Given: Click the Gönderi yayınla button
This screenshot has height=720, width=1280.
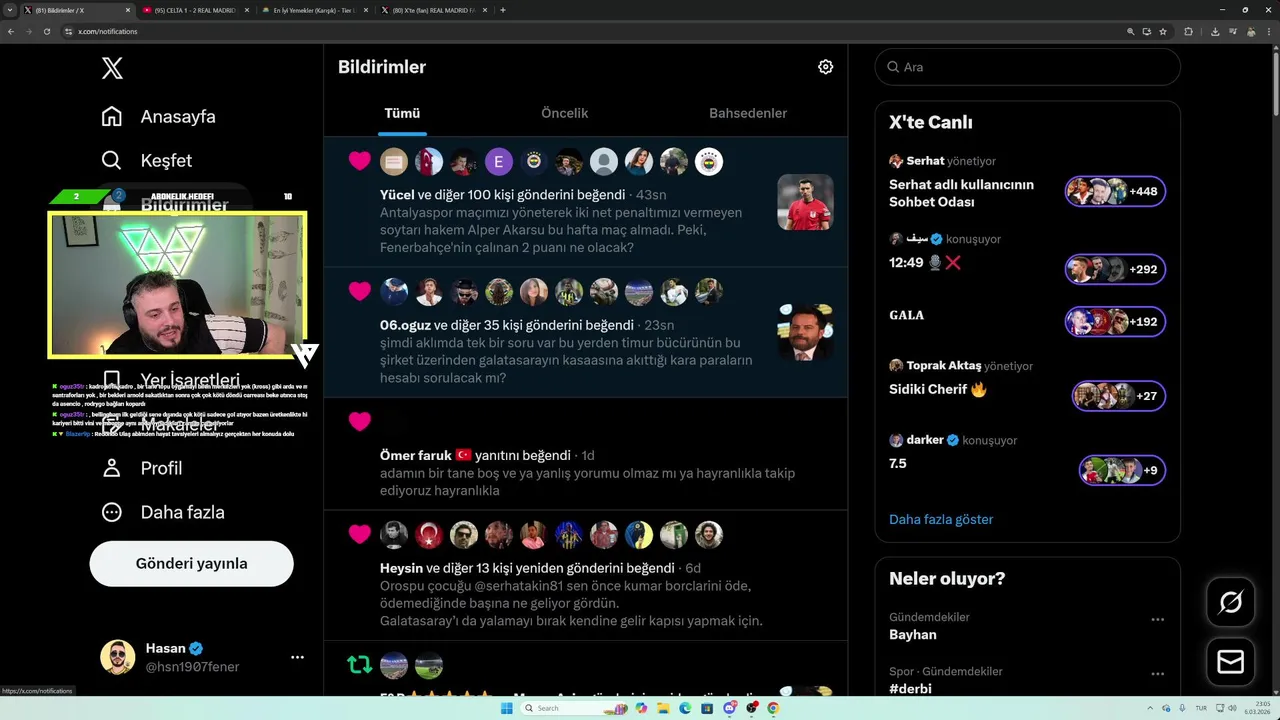Looking at the screenshot, I should point(192,563).
